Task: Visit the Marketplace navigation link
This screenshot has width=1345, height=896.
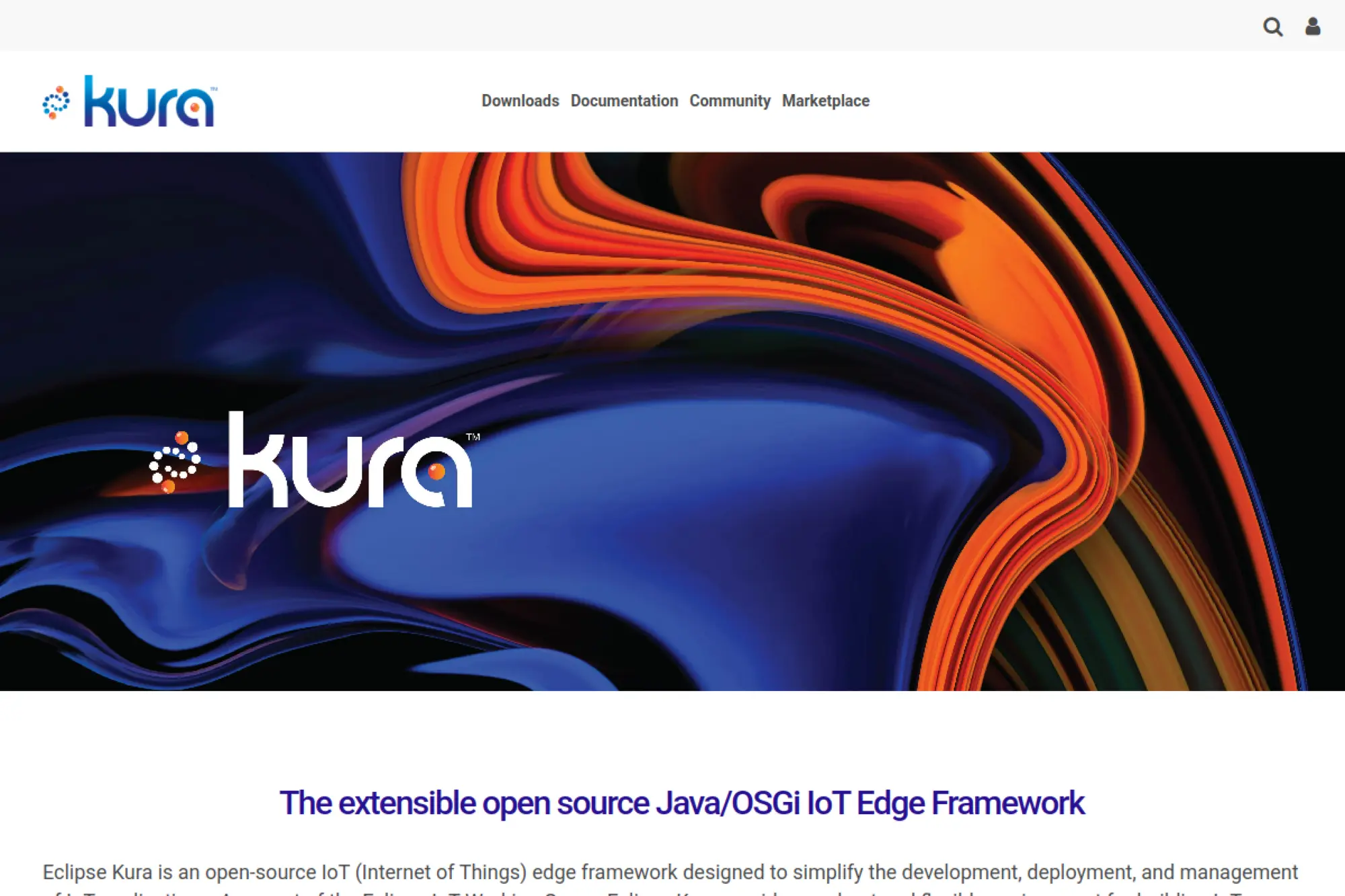Action: click(x=825, y=101)
